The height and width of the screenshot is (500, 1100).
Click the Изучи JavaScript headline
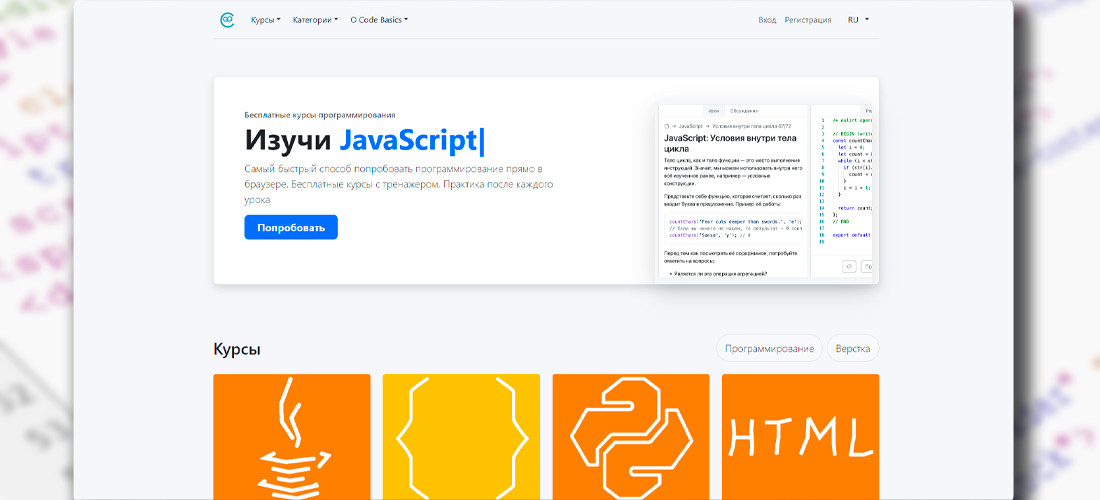tap(365, 141)
